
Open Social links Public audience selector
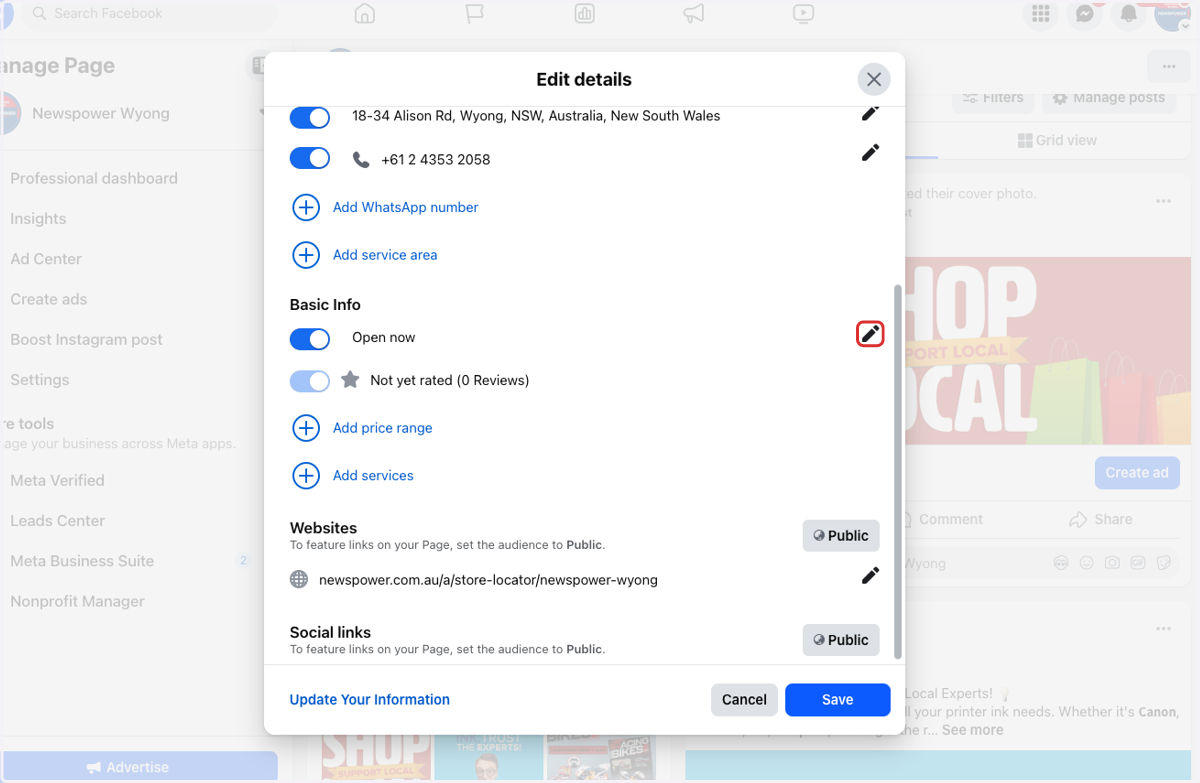pos(841,640)
